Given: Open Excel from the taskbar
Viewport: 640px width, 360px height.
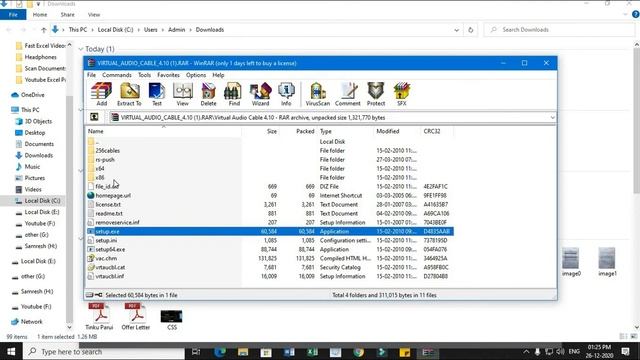Looking at the screenshot, I should 312,352.
